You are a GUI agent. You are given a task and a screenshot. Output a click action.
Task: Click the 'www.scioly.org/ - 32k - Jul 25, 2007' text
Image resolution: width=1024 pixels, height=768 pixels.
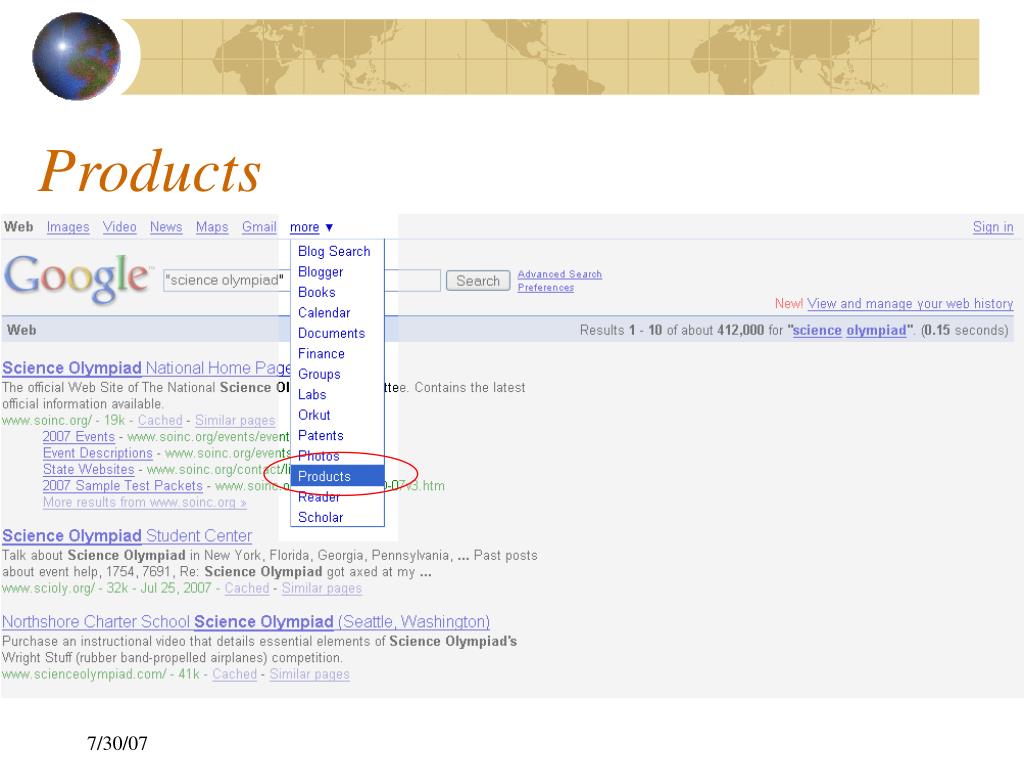[106, 588]
